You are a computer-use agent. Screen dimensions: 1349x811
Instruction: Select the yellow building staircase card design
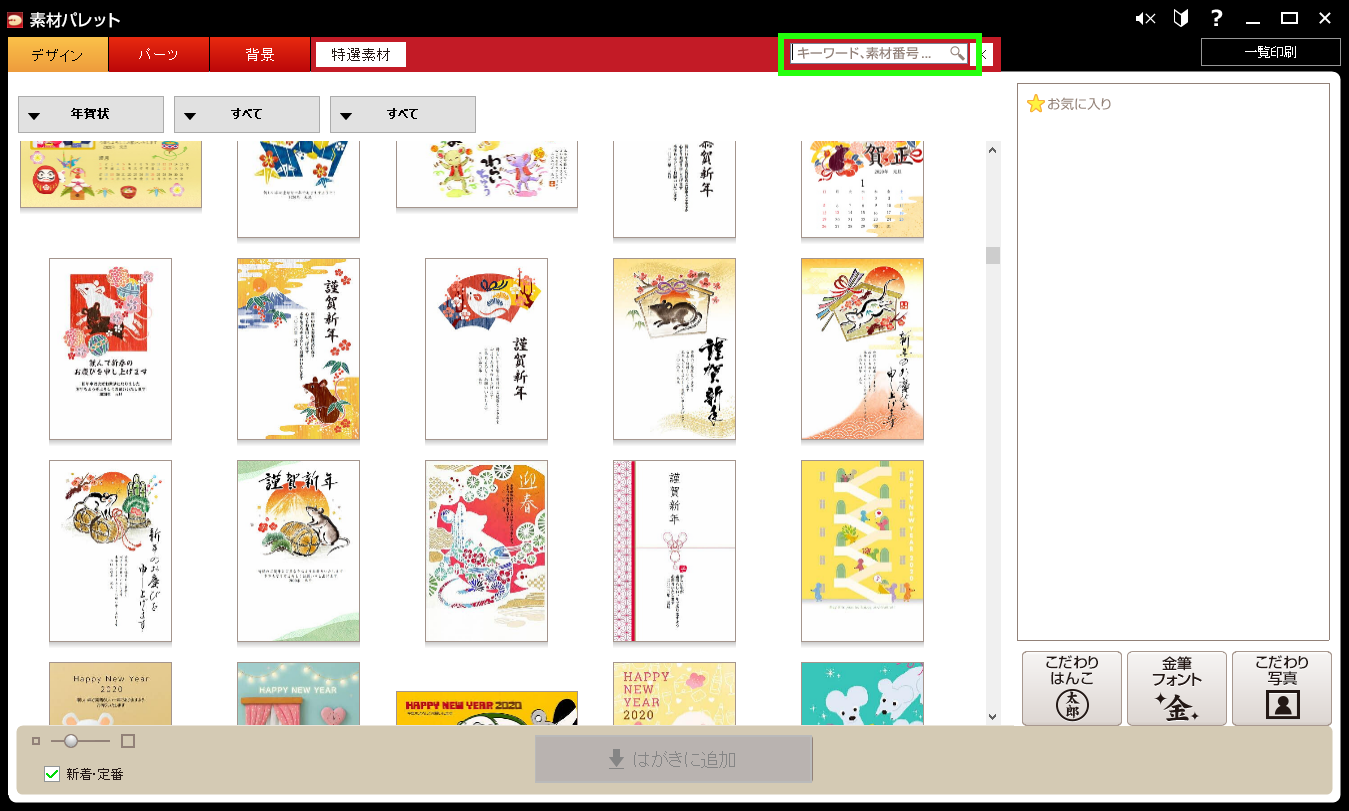coord(862,550)
